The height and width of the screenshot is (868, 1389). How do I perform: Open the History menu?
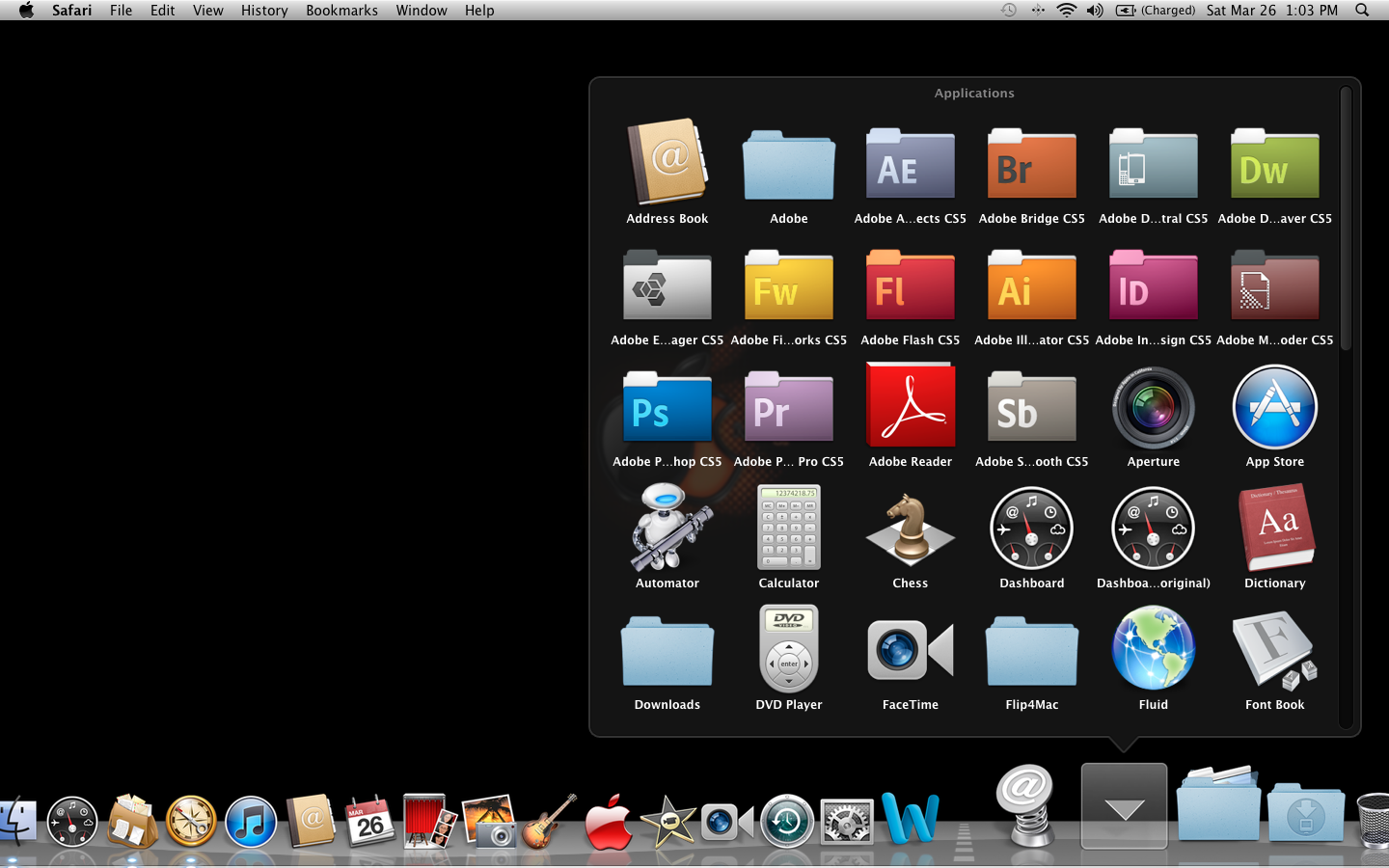pos(264,10)
